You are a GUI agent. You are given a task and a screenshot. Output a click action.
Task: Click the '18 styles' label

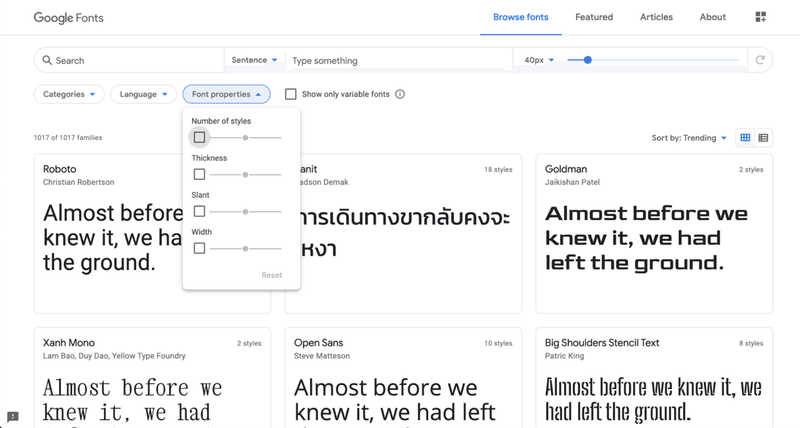(x=498, y=169)
